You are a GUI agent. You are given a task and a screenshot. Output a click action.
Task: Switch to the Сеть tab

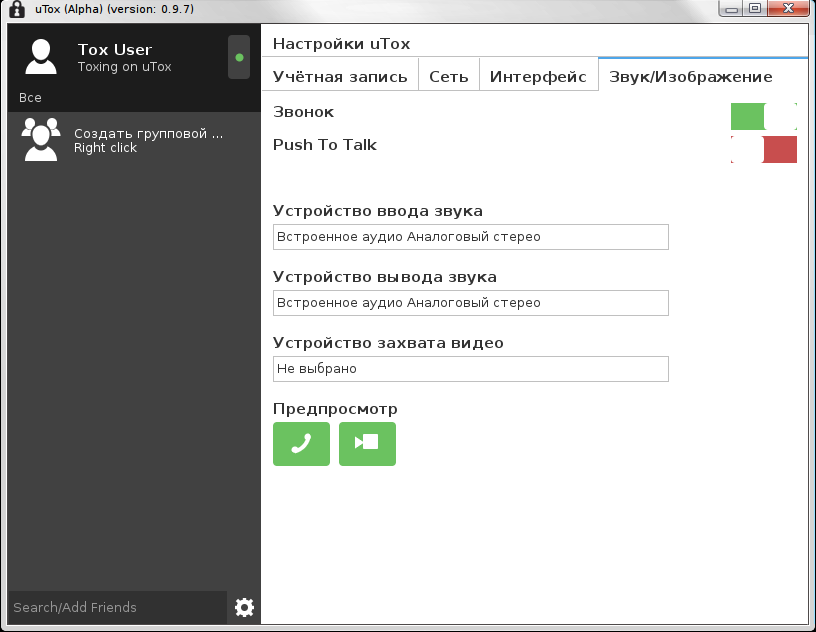(449, 77)
